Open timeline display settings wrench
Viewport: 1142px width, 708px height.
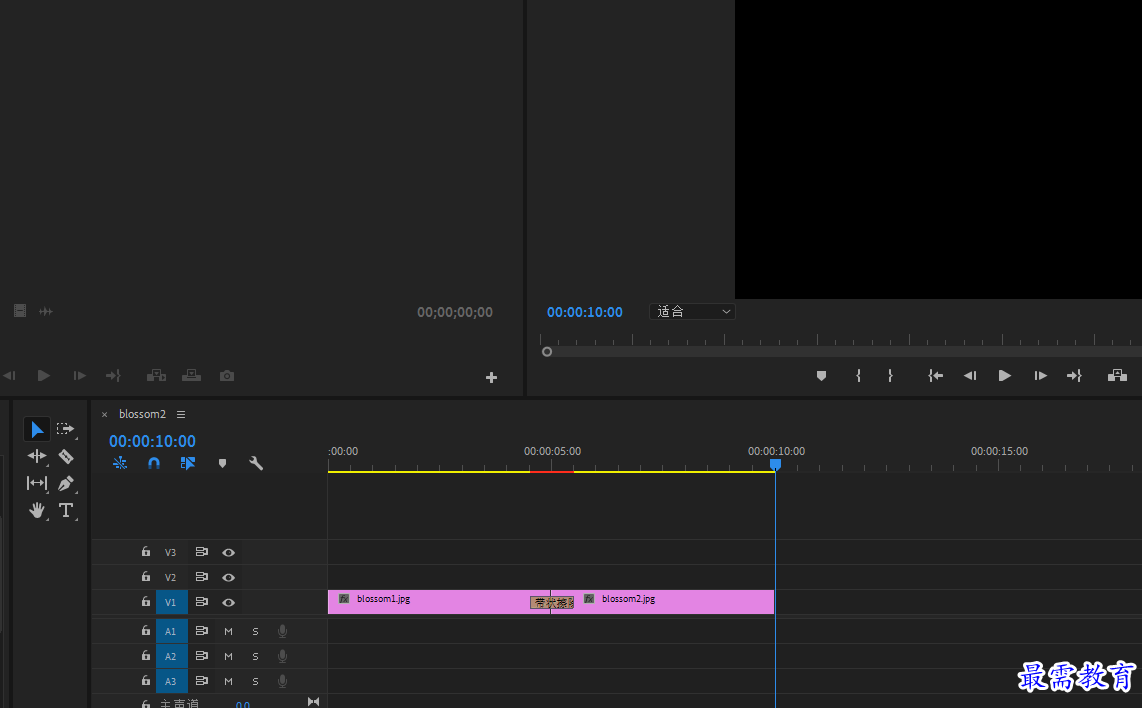256,463
